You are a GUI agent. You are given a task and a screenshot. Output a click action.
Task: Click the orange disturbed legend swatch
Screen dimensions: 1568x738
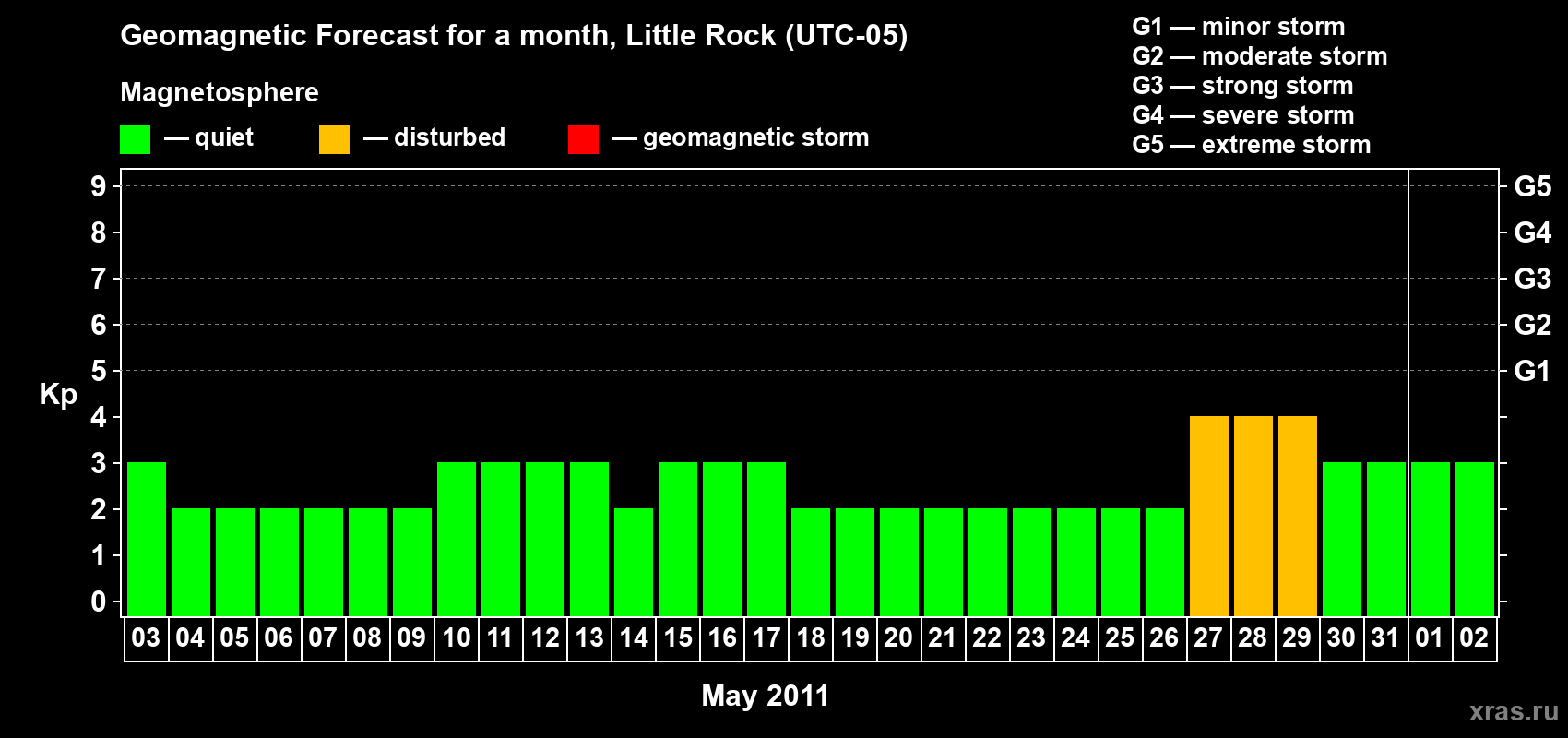(334, 139)
